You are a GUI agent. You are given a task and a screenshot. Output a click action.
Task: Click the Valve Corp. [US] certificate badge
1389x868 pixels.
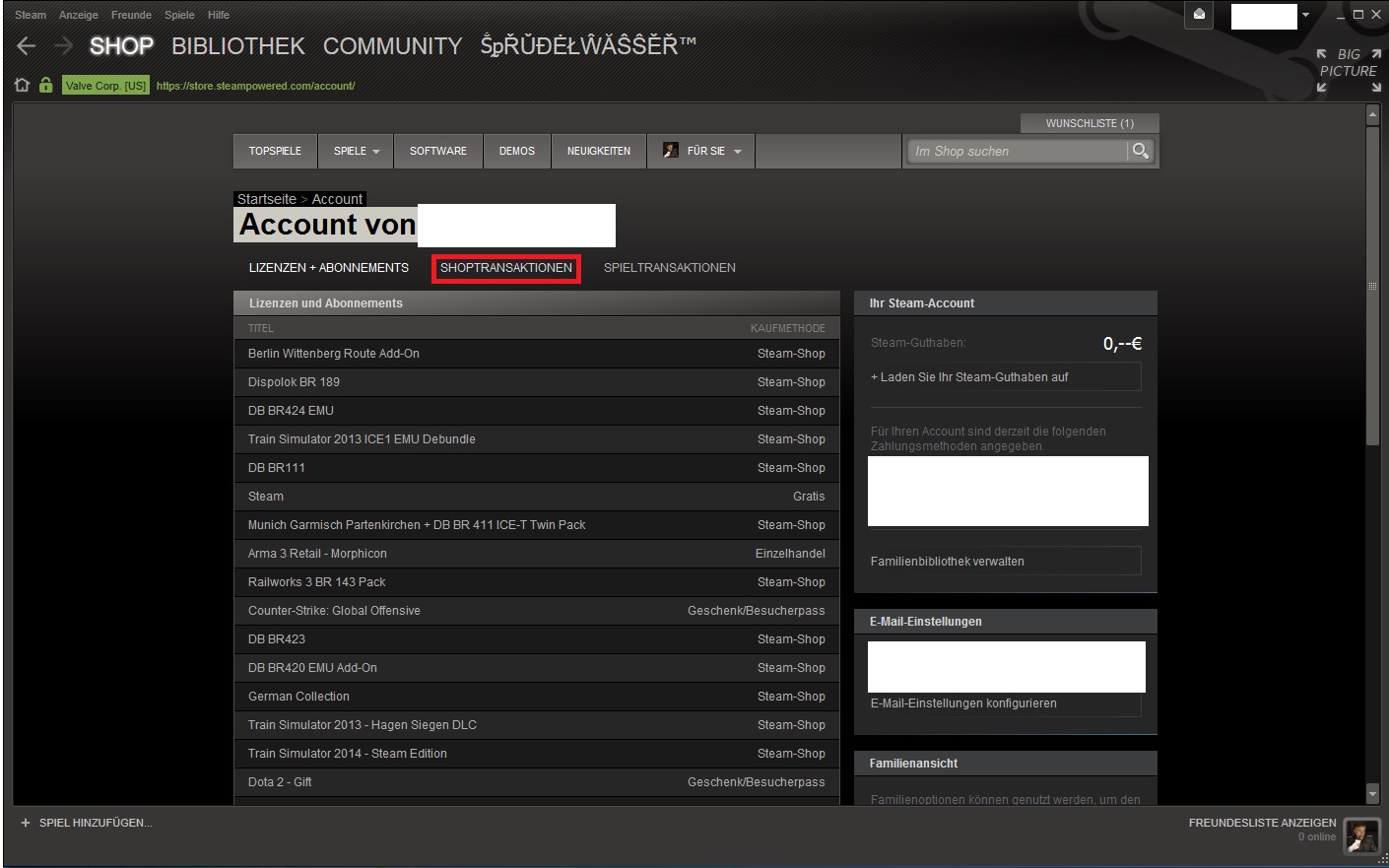[105, 86]
